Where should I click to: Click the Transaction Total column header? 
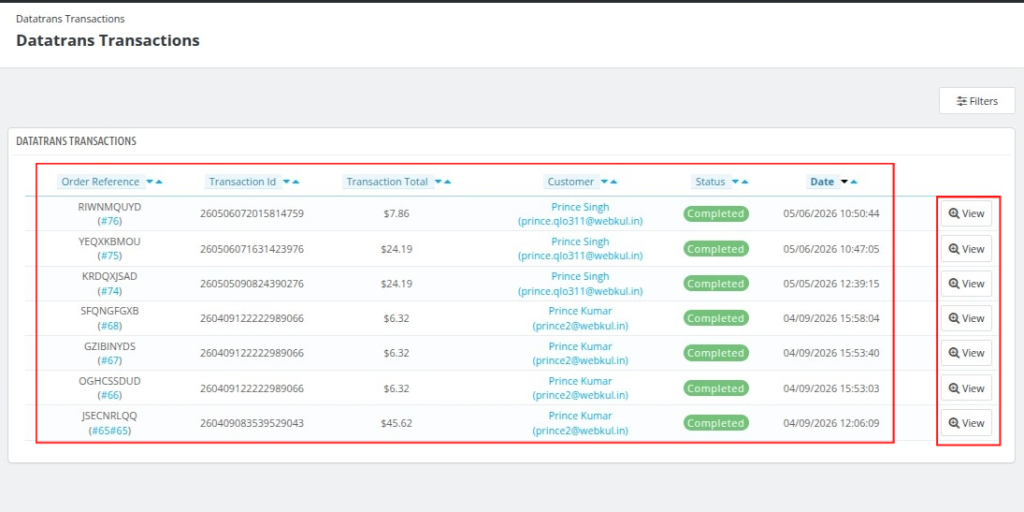(x=387, y=182)
